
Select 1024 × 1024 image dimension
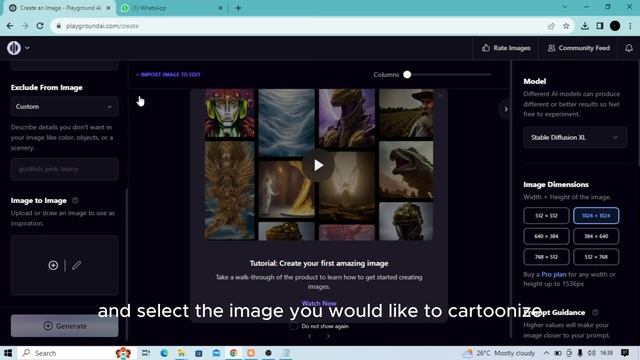[x=596, y=216]
